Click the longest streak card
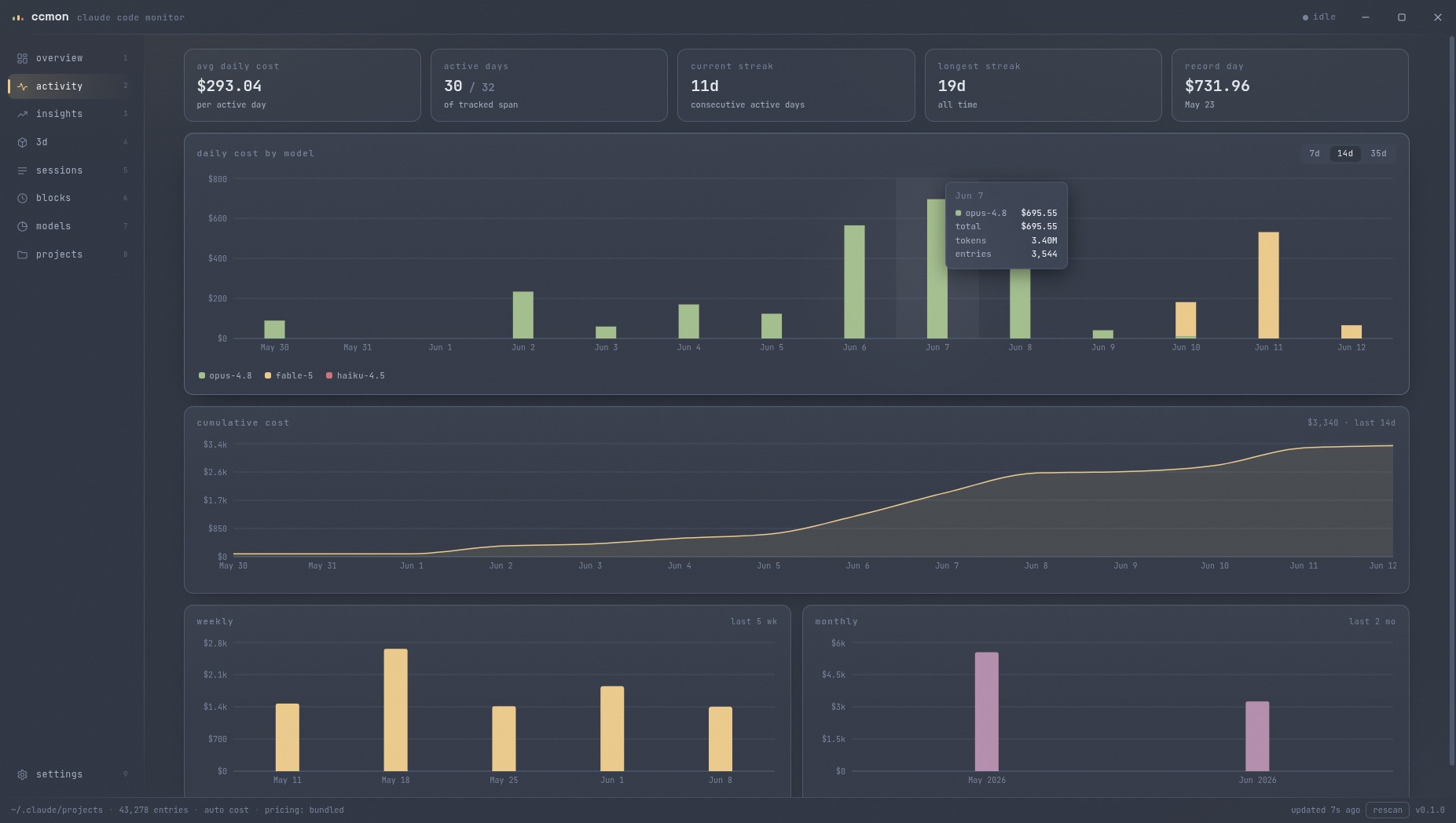This screenshot has height=823, width=1456. tap(1043, 86)
